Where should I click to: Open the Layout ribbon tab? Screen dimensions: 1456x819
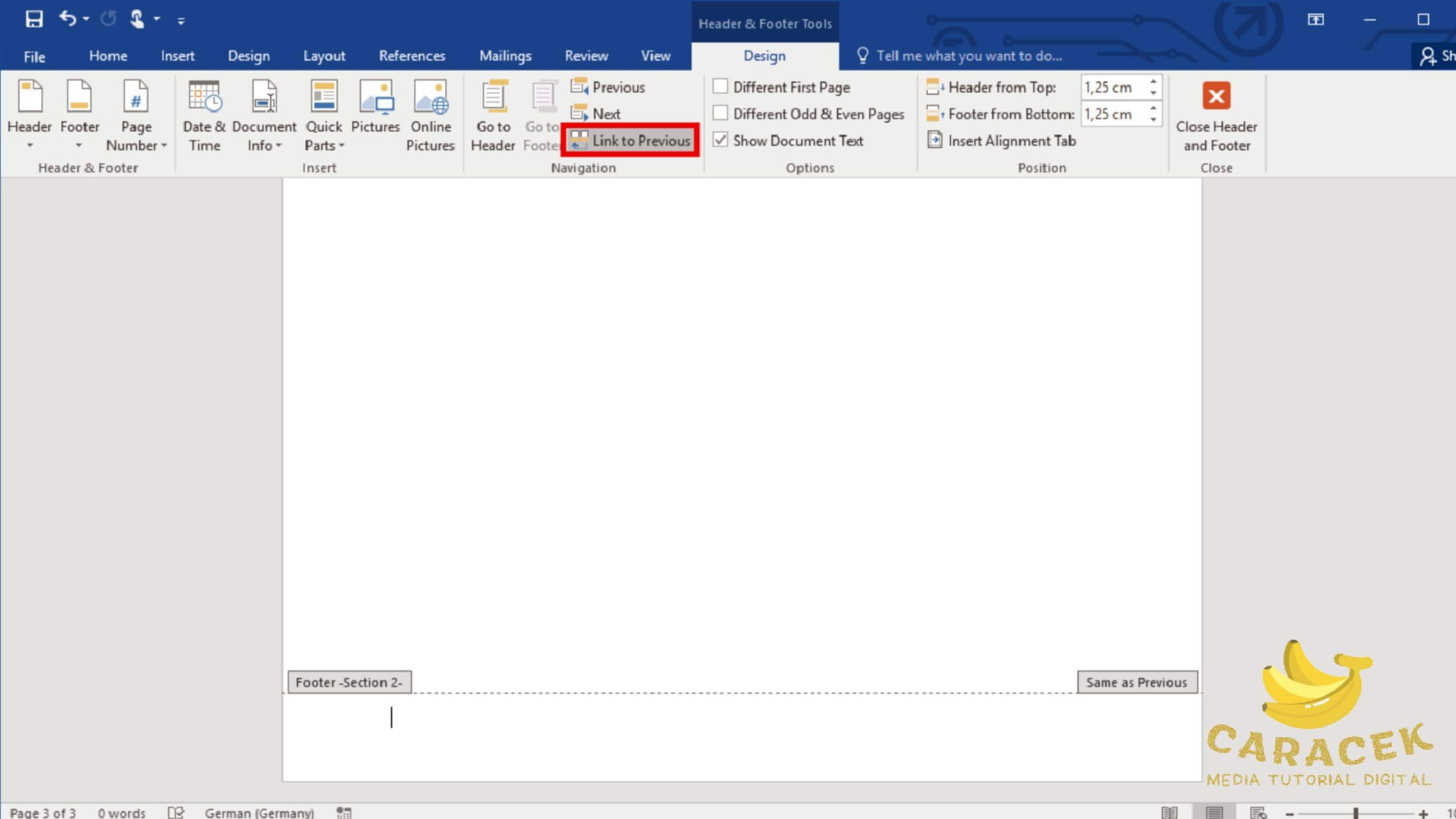[324, 56]
